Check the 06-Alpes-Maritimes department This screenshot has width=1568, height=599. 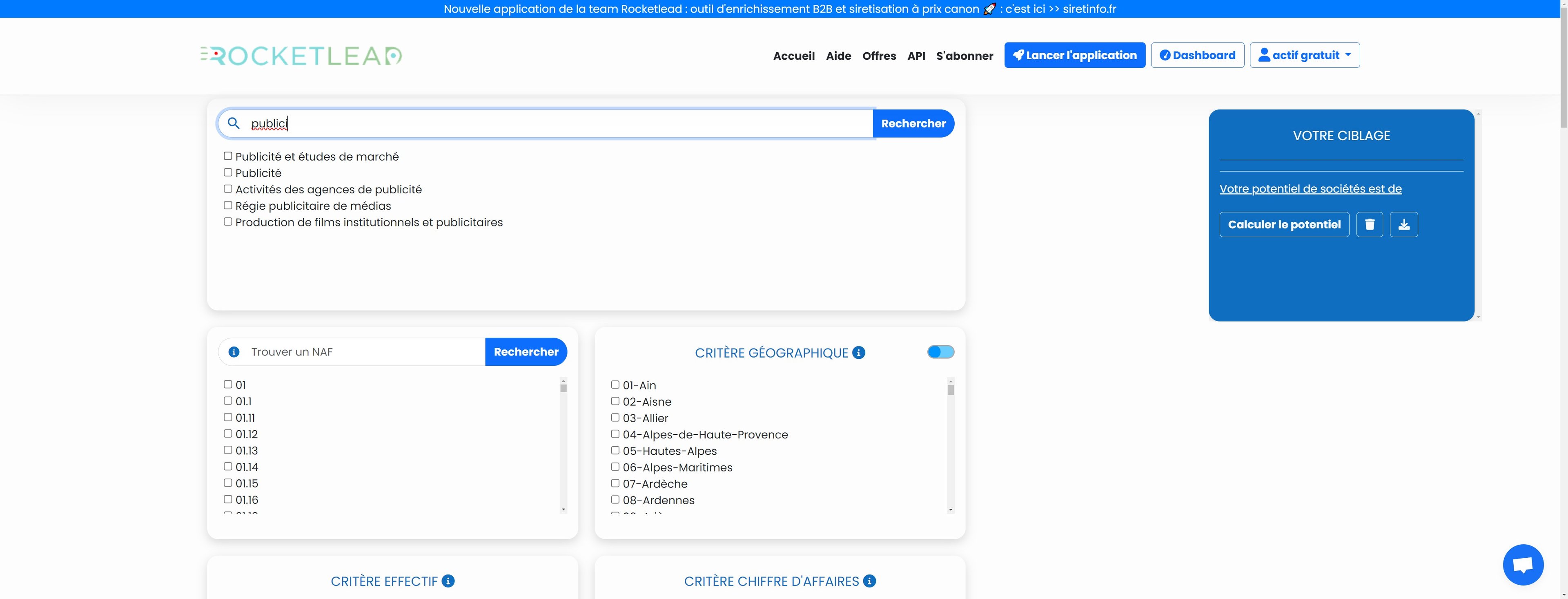[x=615, y=467]
